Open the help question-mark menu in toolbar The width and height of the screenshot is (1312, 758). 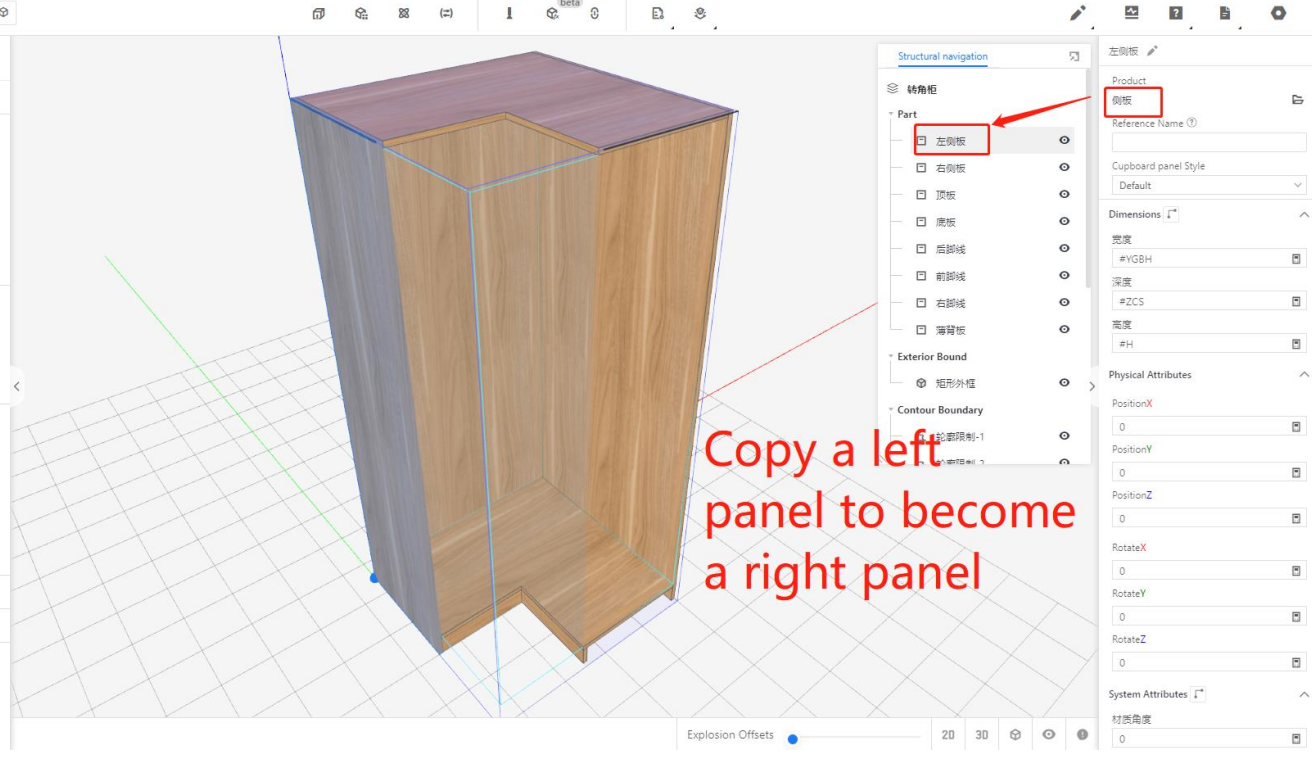1176,13
